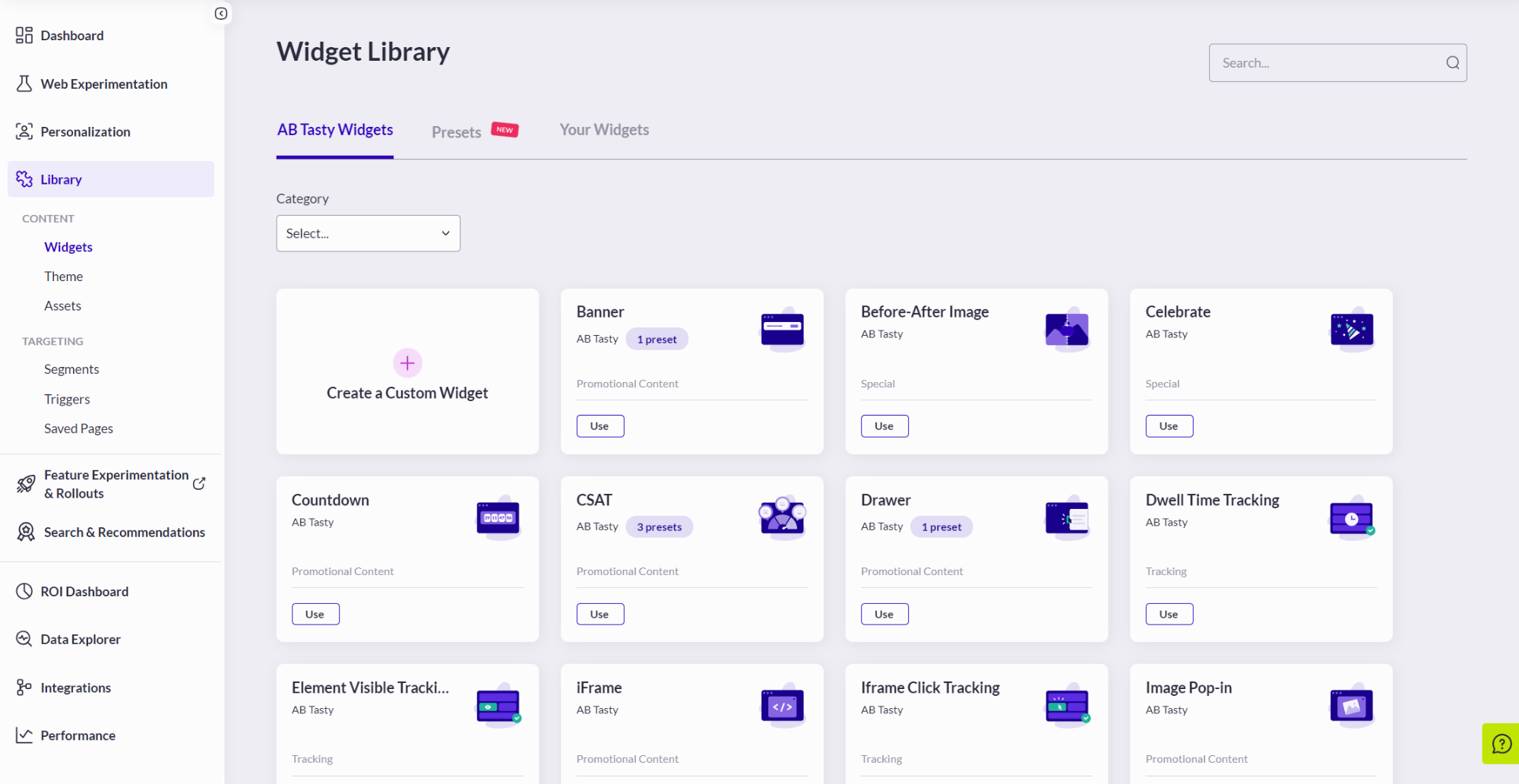The height and width of the screenshot is (784, 1519).
Task: Focus the widget Search input field
Action: point(1337,63)
